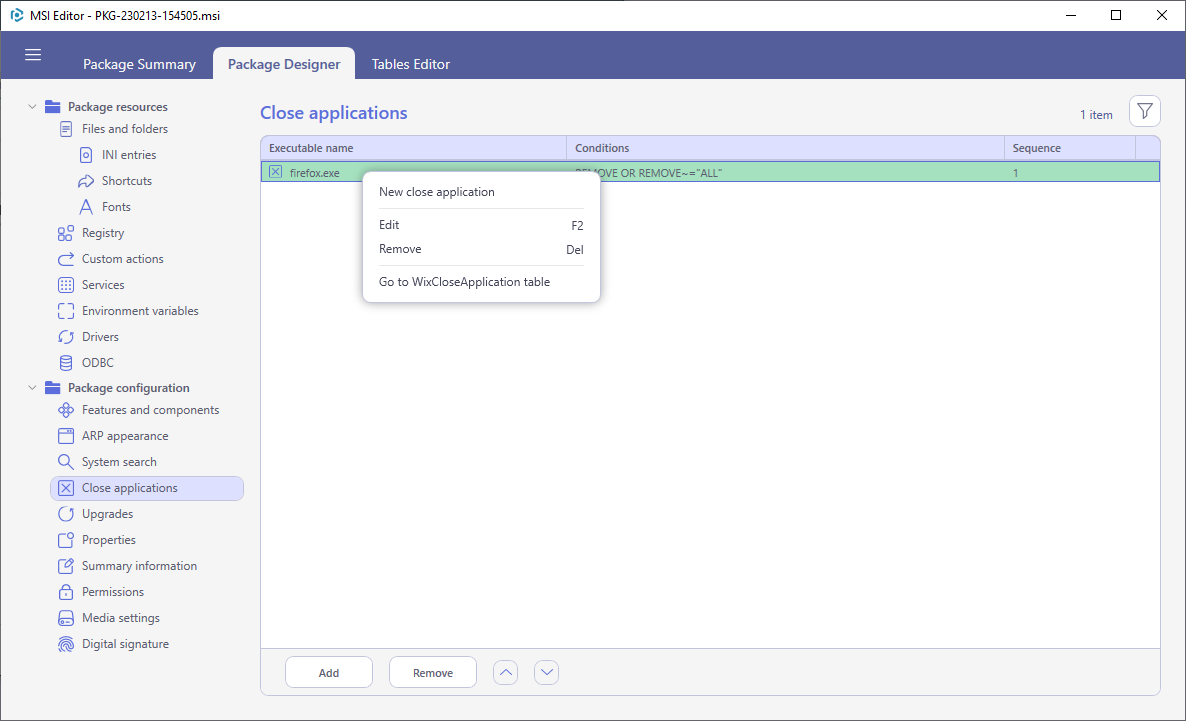Click the INI entries icon
The image size is (1186, 721).
86,155
